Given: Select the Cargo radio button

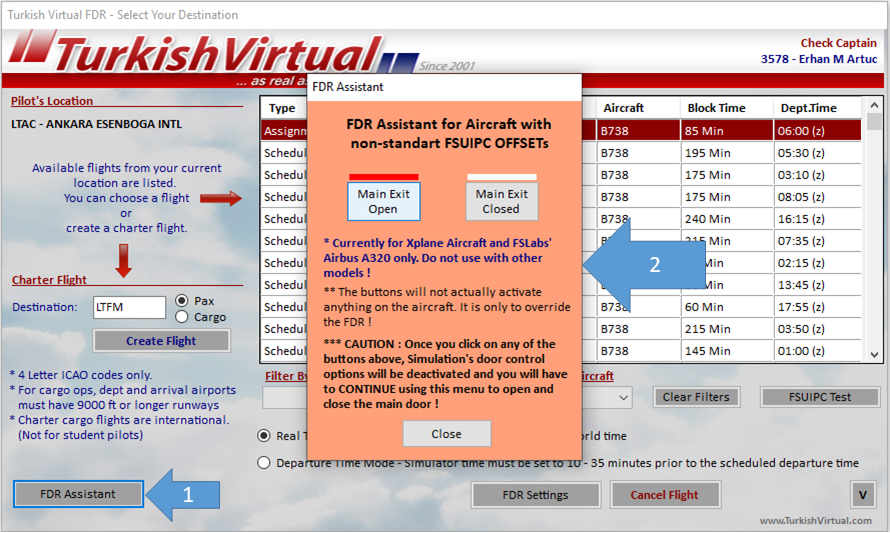Looking at the screenshot, I should pos(182,317).
